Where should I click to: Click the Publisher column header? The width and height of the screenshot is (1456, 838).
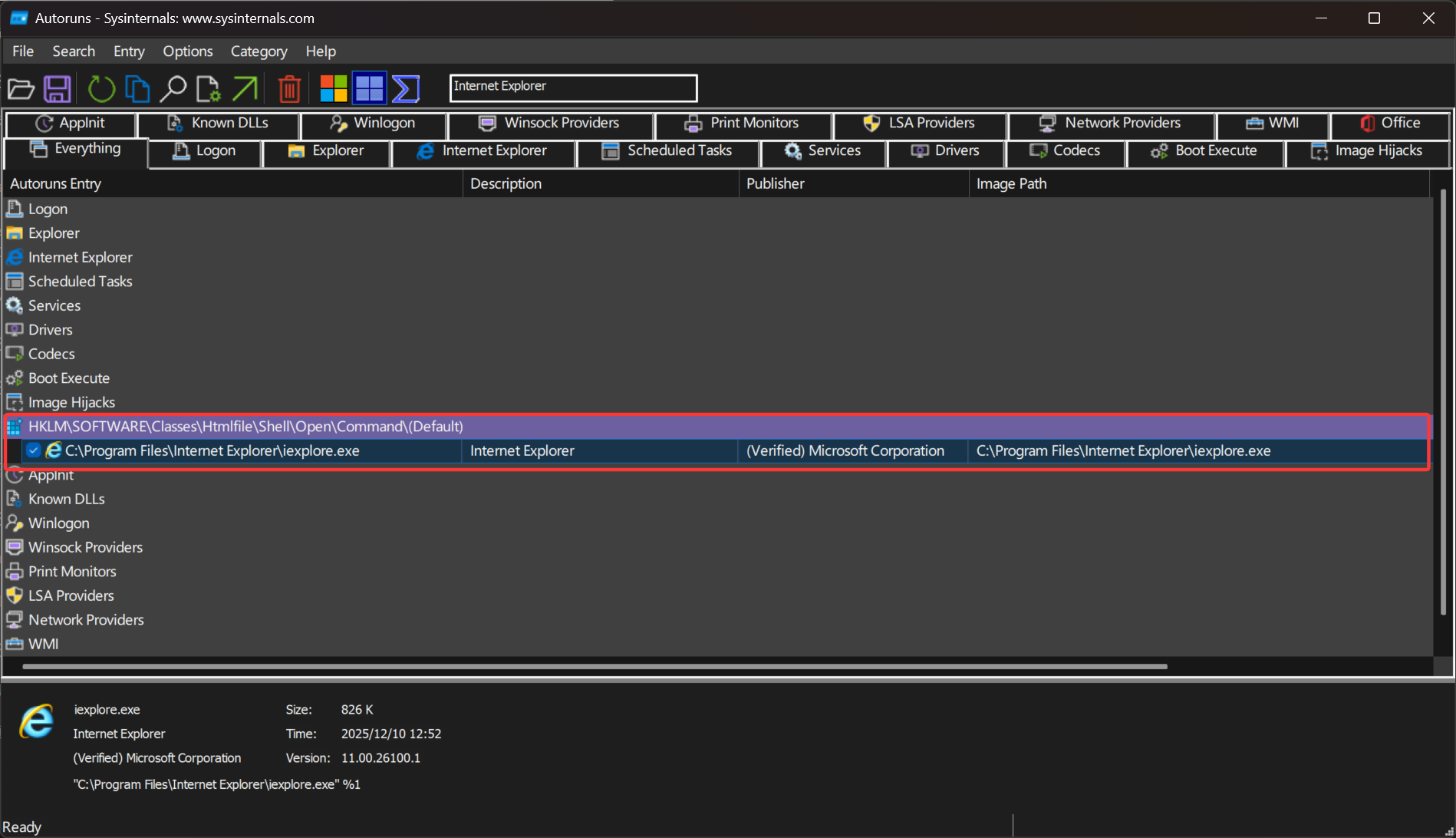(776, 183)
